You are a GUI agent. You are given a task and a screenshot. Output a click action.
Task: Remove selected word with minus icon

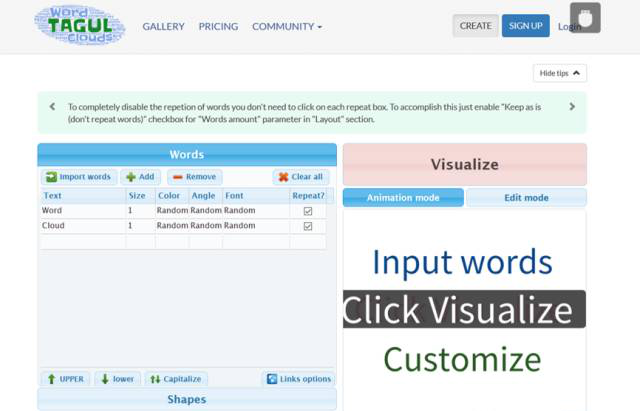coord(194,177)
